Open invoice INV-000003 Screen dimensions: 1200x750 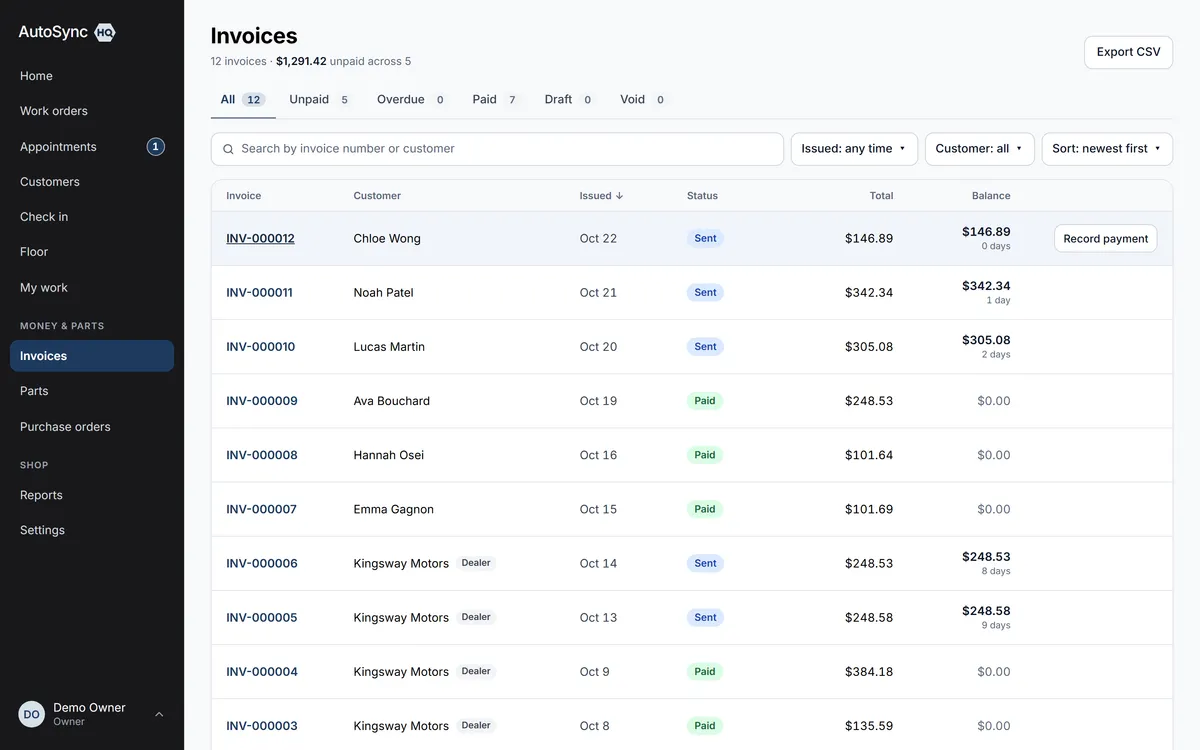[261, 725]
